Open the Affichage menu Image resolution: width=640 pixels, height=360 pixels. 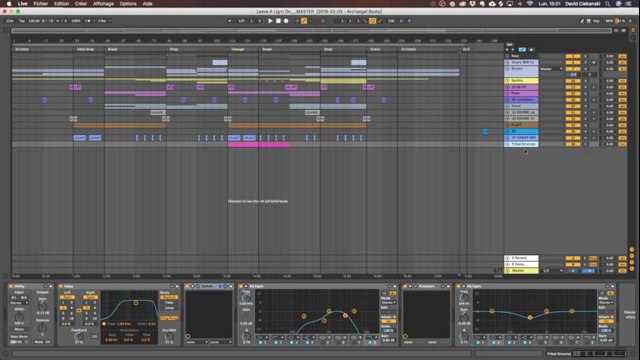(103, 4)
